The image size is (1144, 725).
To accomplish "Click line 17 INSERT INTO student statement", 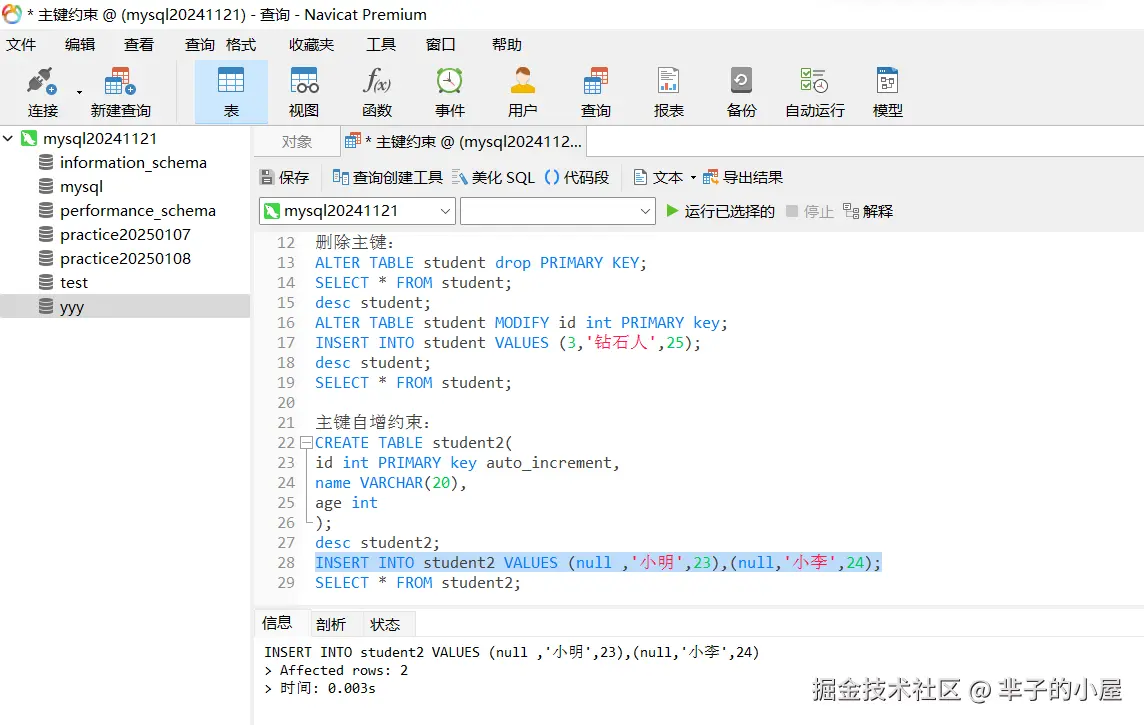I will click(508, 343).
